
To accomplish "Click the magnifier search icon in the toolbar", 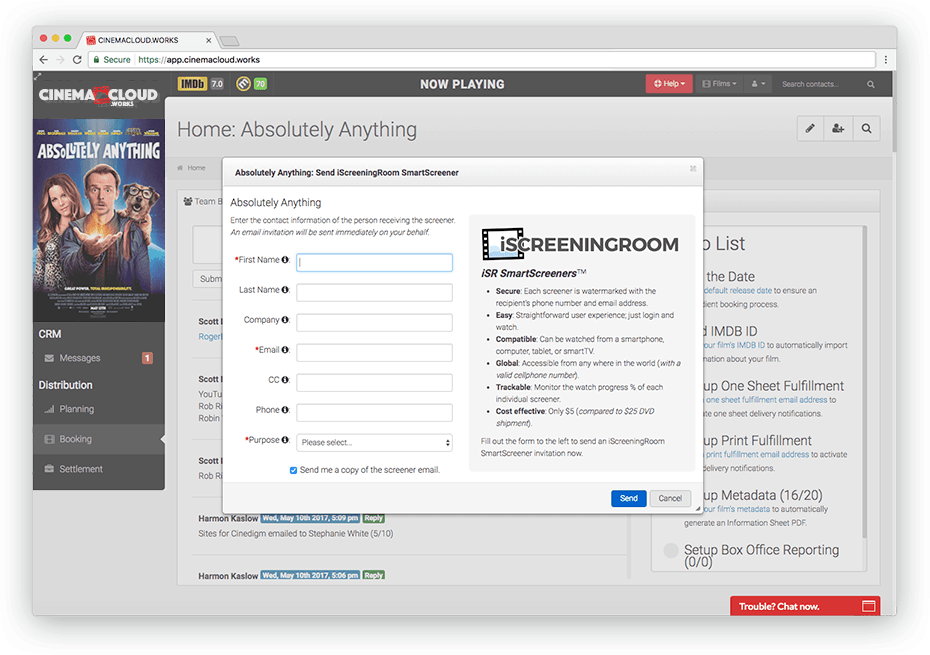I will click(866, 128).
